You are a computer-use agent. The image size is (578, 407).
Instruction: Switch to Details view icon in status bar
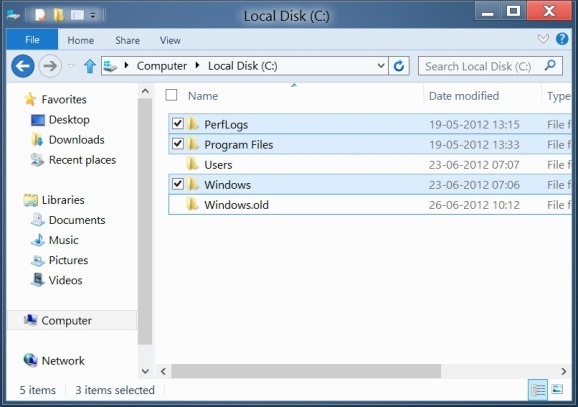pos(538,390)
